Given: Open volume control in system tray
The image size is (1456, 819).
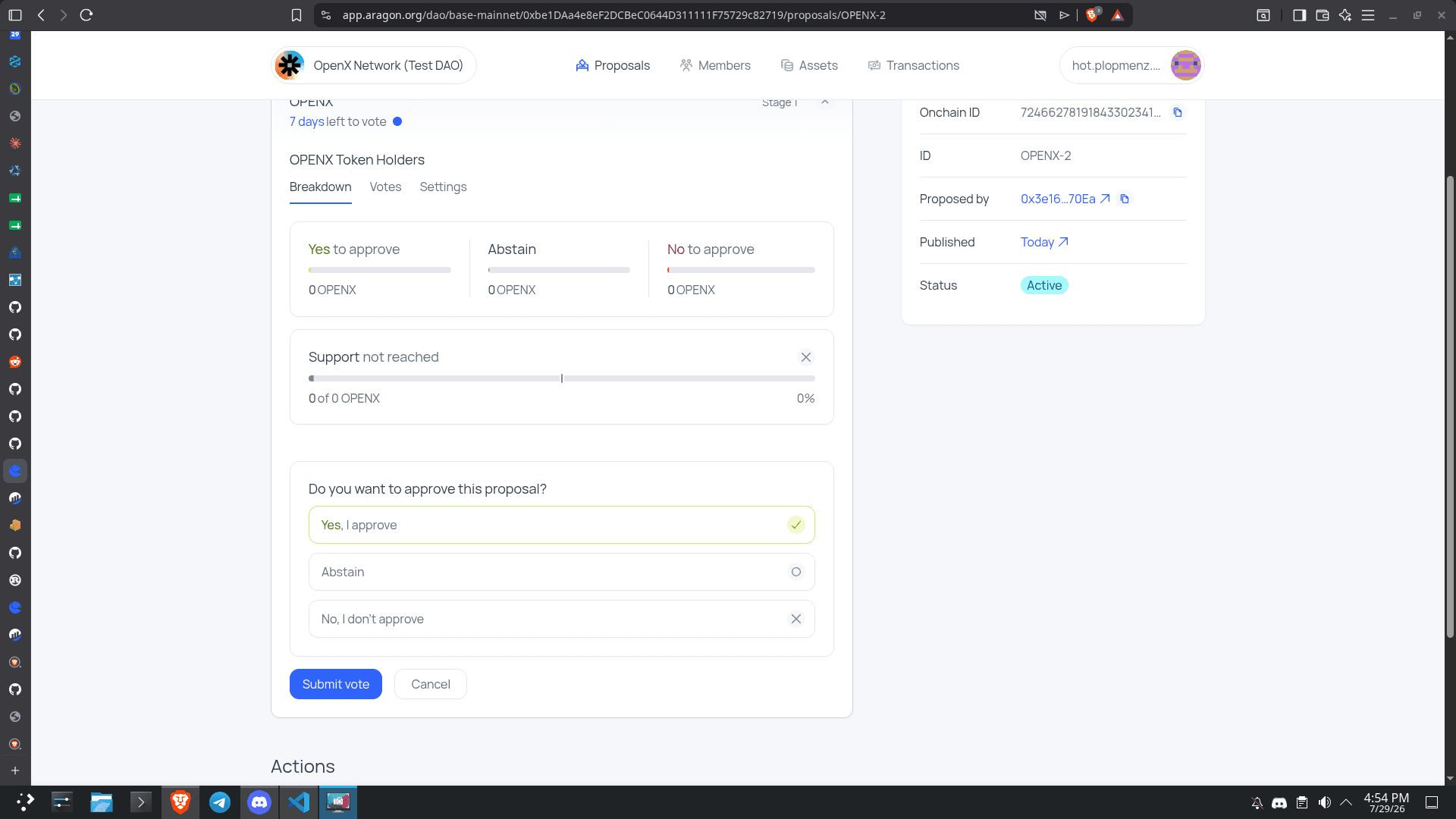Looking at the screenshot, I should click(x=1324, y=802).
